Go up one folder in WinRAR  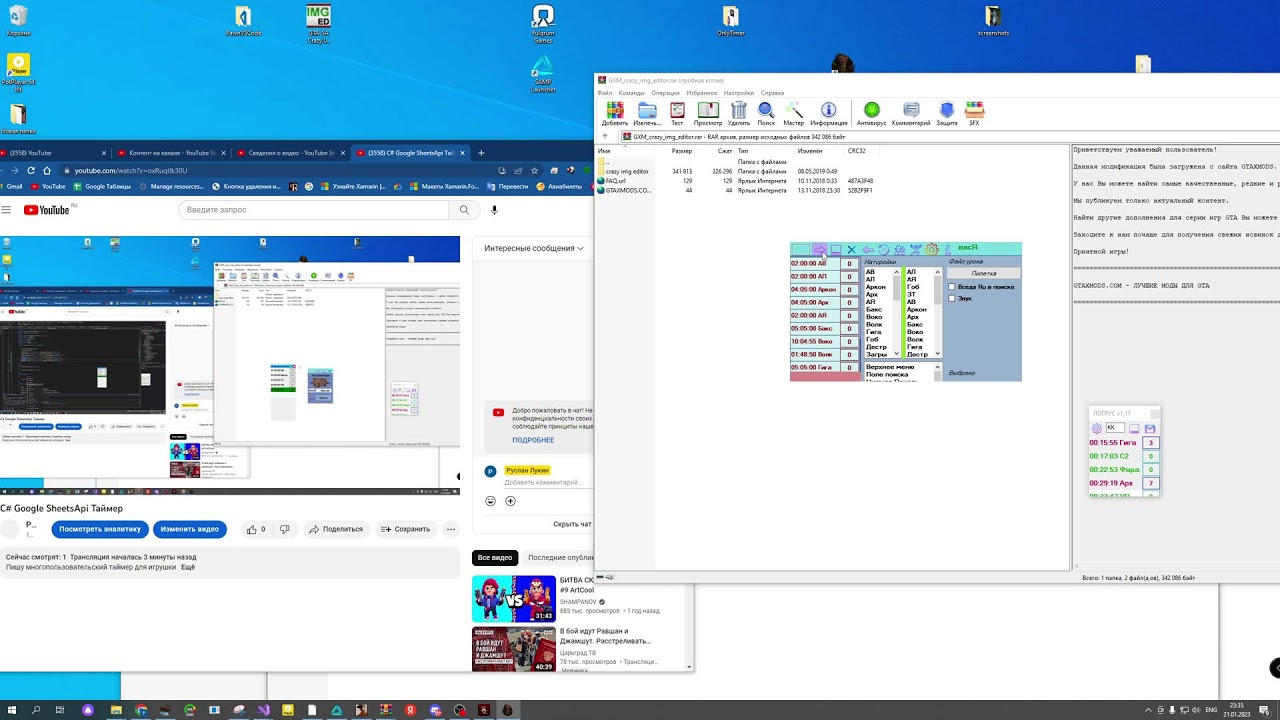(x=604, y=136)
